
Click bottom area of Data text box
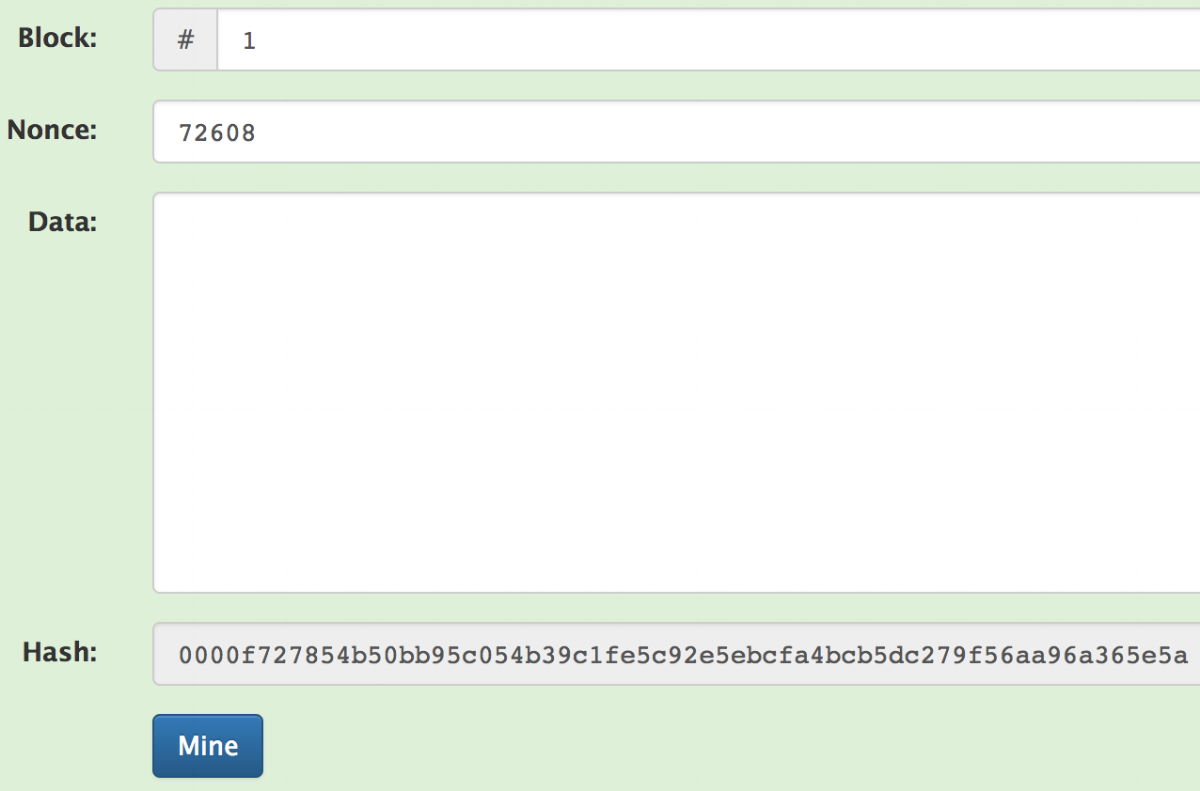tap(676, 570)
